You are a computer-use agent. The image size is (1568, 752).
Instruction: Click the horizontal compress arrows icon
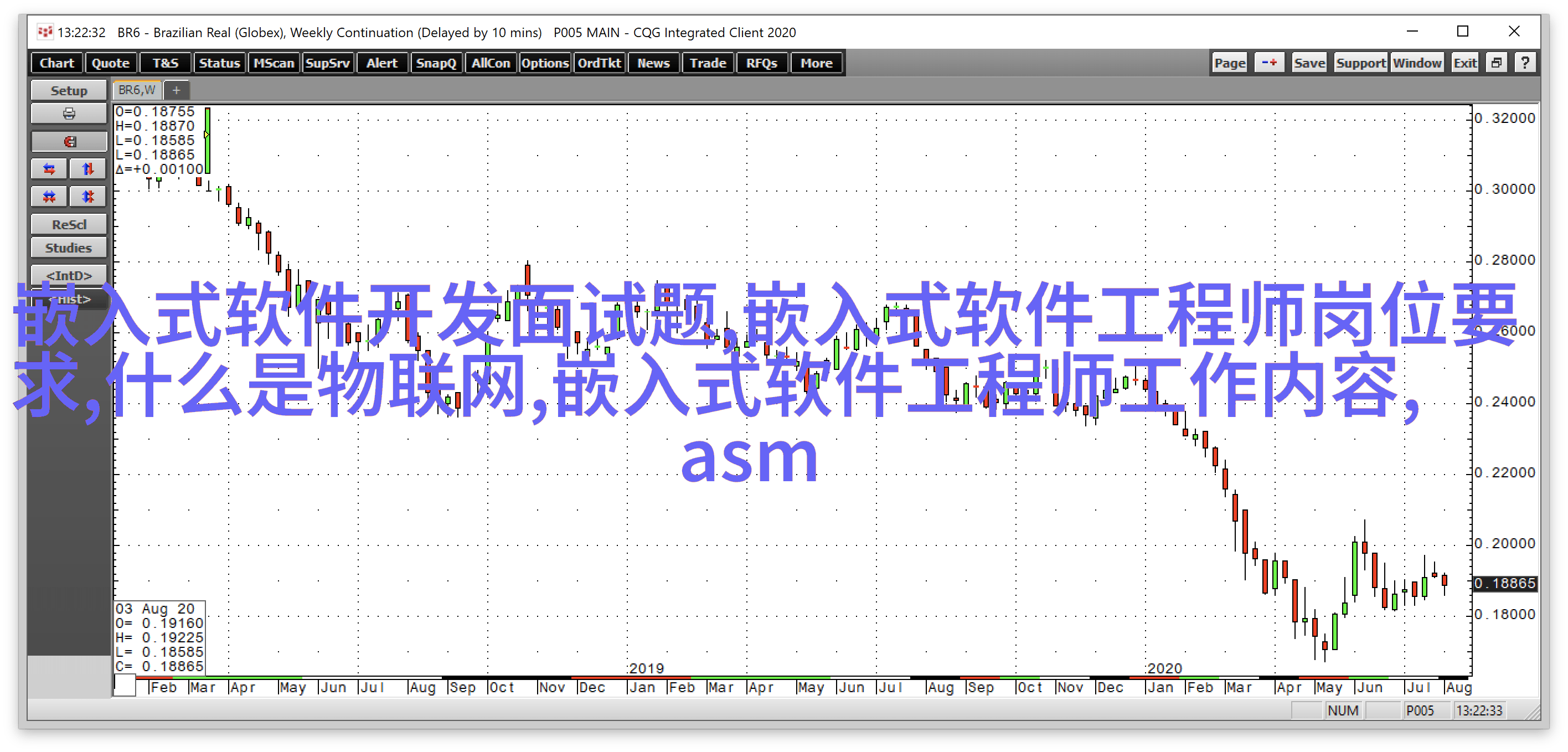49,197
